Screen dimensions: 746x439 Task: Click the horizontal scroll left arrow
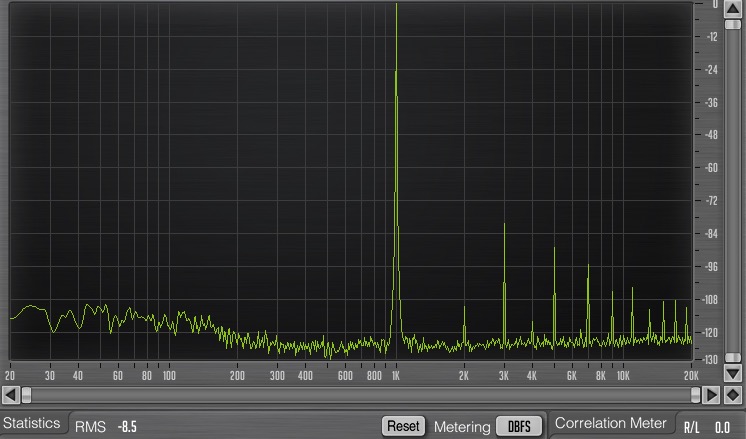click(x=11, y=395)
